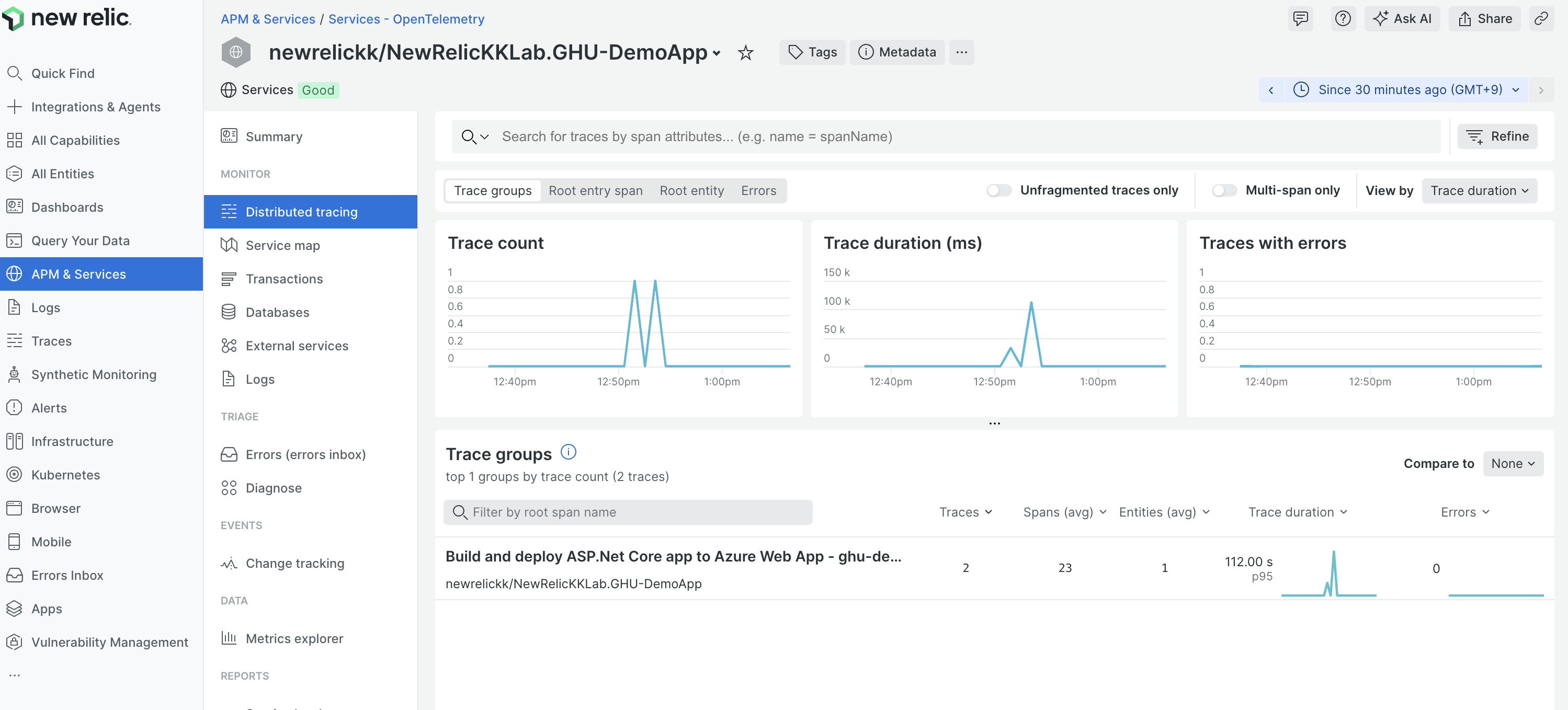Click the Refine button
The image size is (1568, 710).
[1497, 136]
